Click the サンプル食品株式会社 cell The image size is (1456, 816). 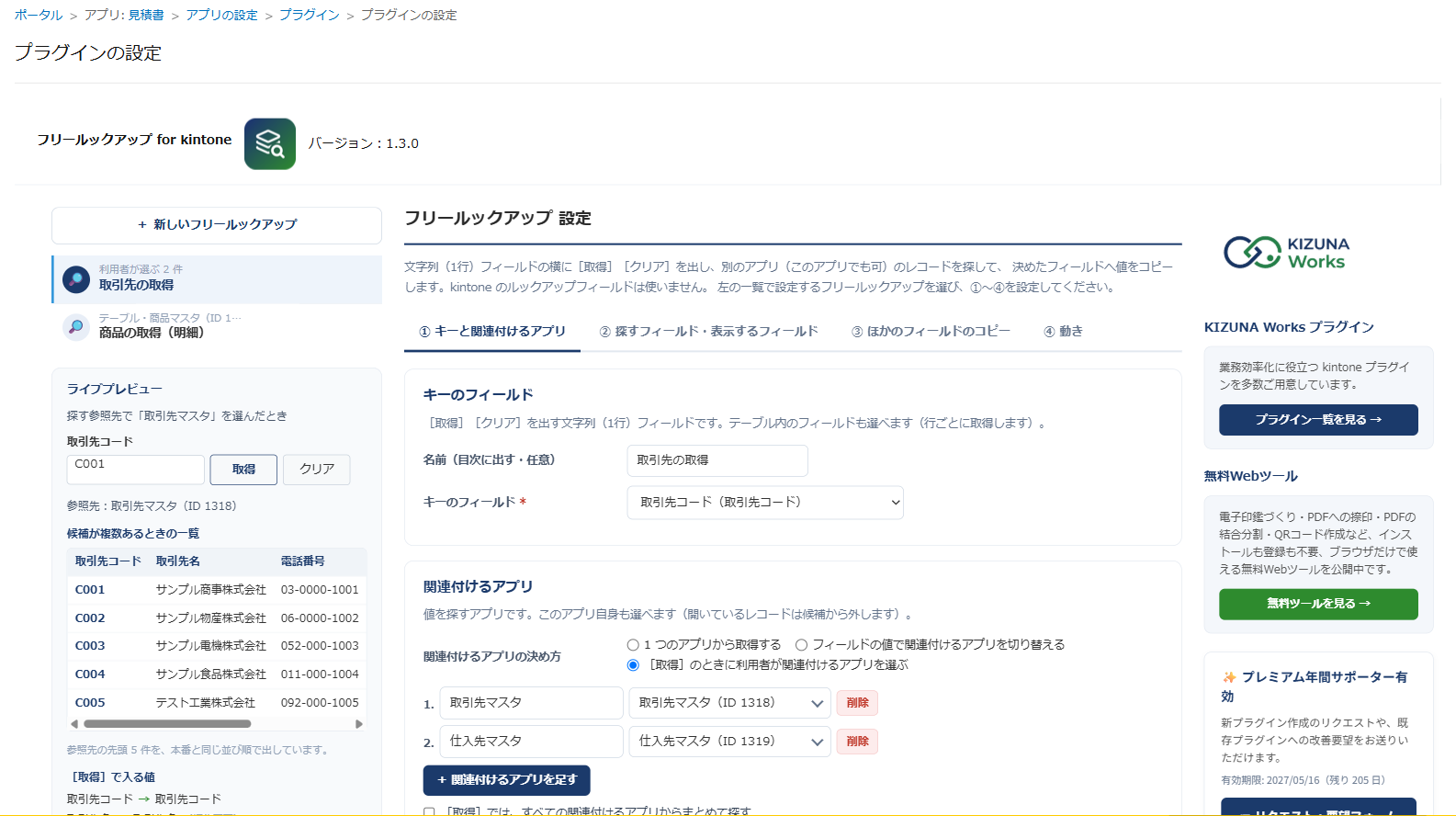[x=210, y=674]
